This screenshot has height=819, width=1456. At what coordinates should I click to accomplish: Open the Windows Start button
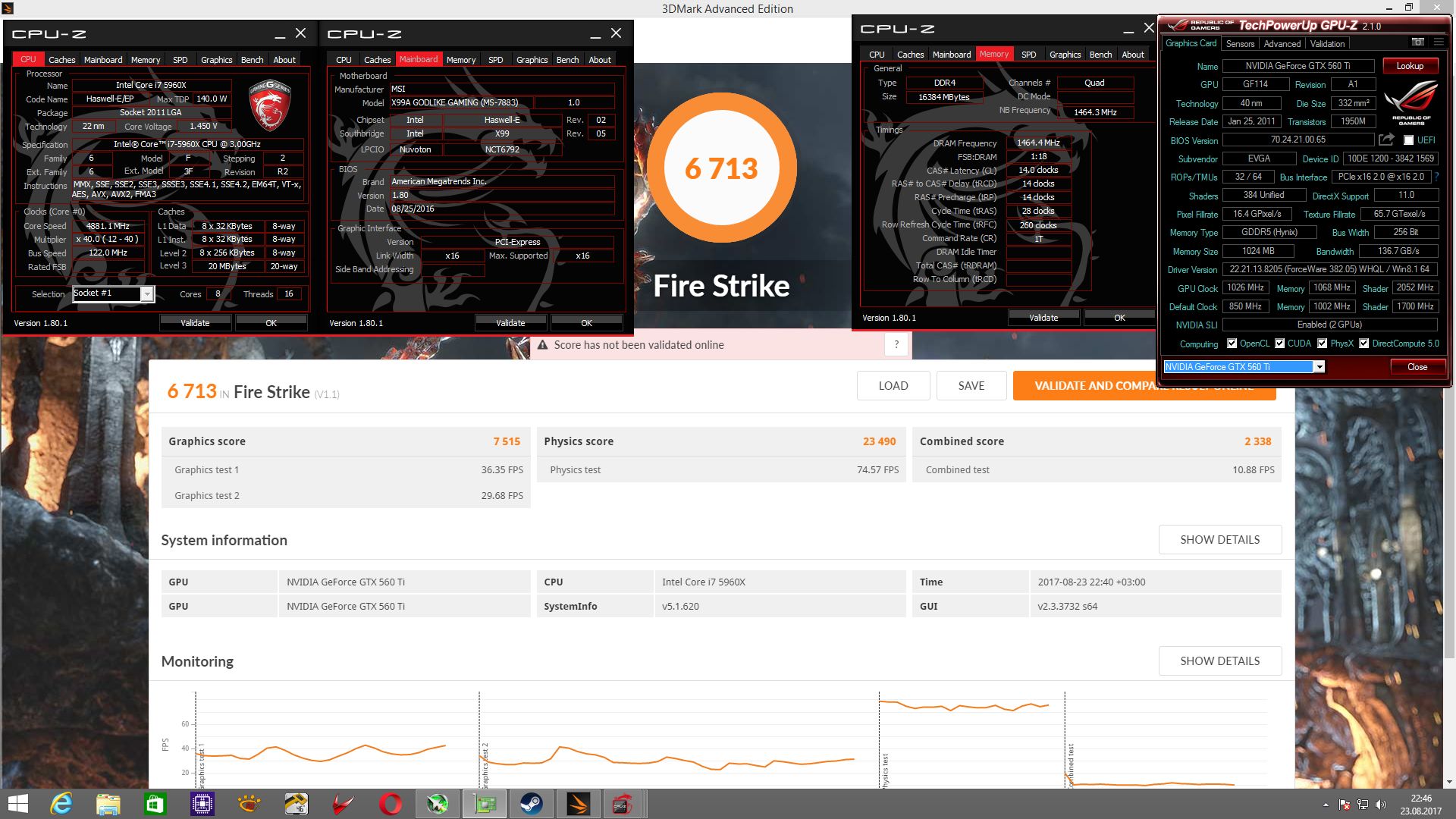pyautogui.click(x=17, y=804)
